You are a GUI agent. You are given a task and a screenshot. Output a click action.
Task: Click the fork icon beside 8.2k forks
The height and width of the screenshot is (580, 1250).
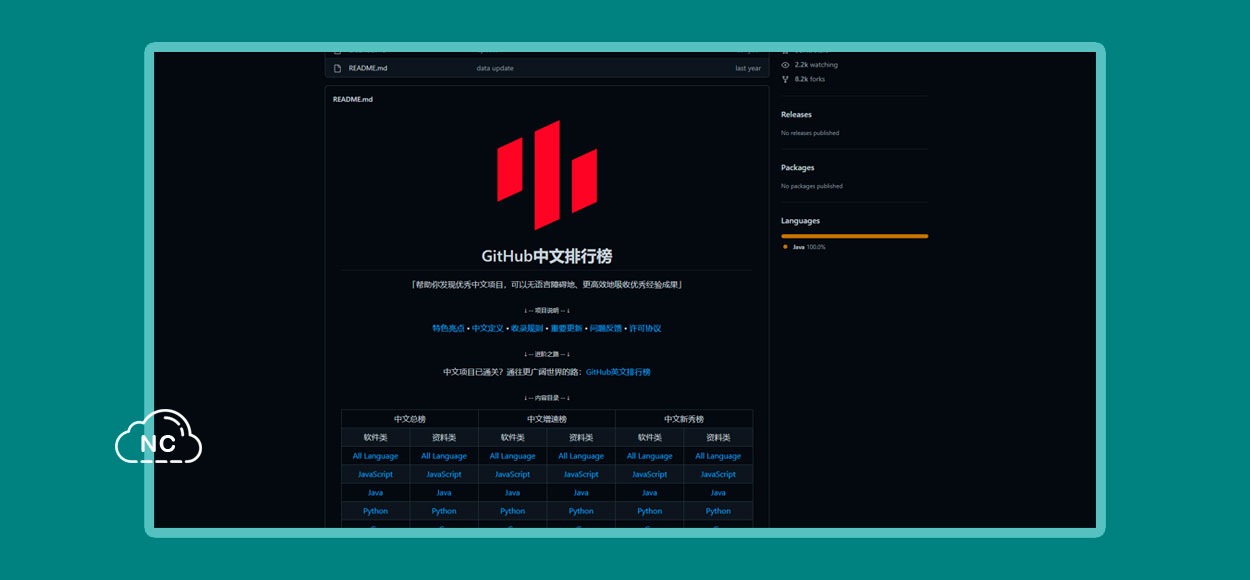785,79
